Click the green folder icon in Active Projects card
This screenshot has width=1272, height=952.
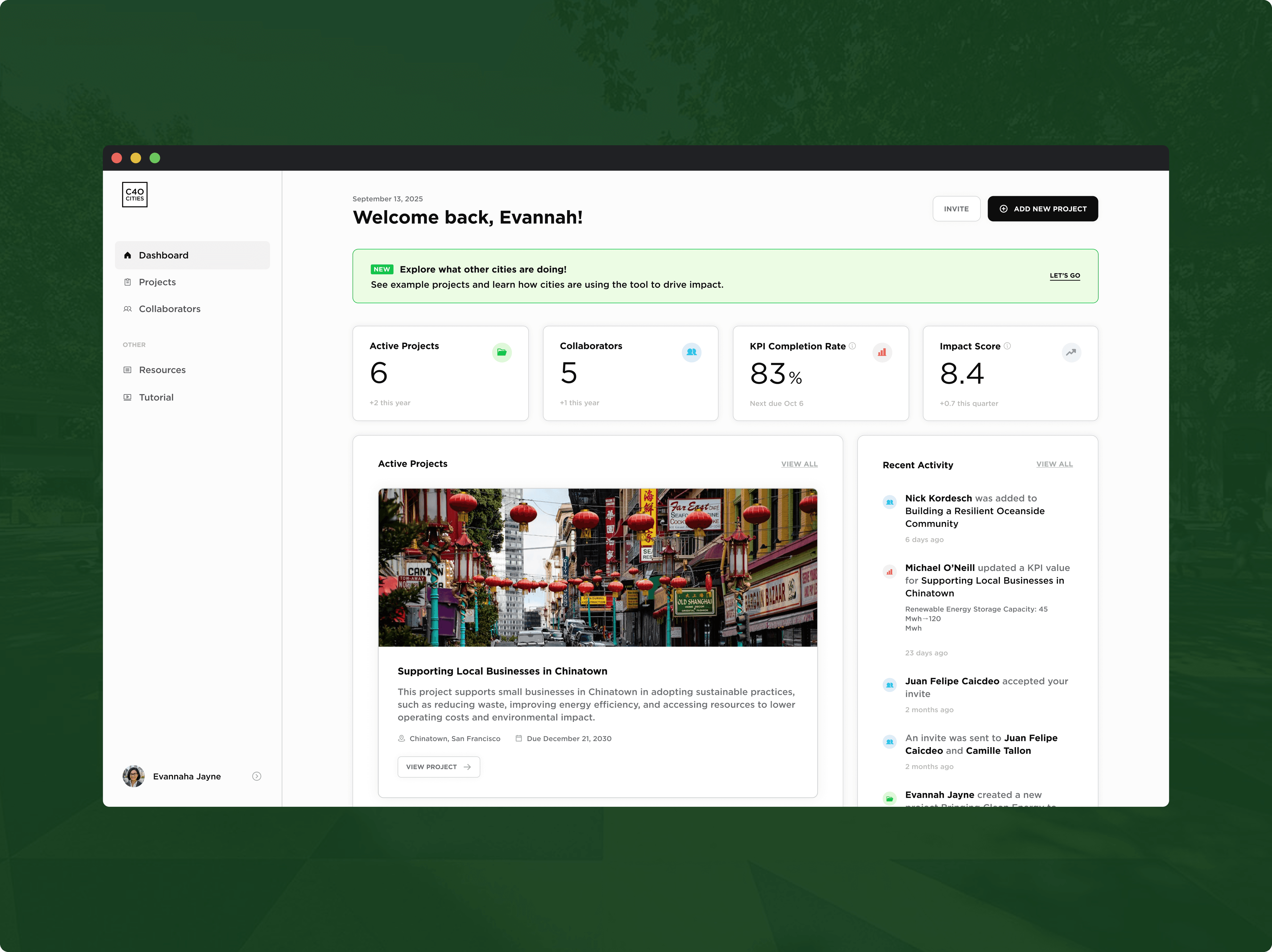tap(501, 352)
